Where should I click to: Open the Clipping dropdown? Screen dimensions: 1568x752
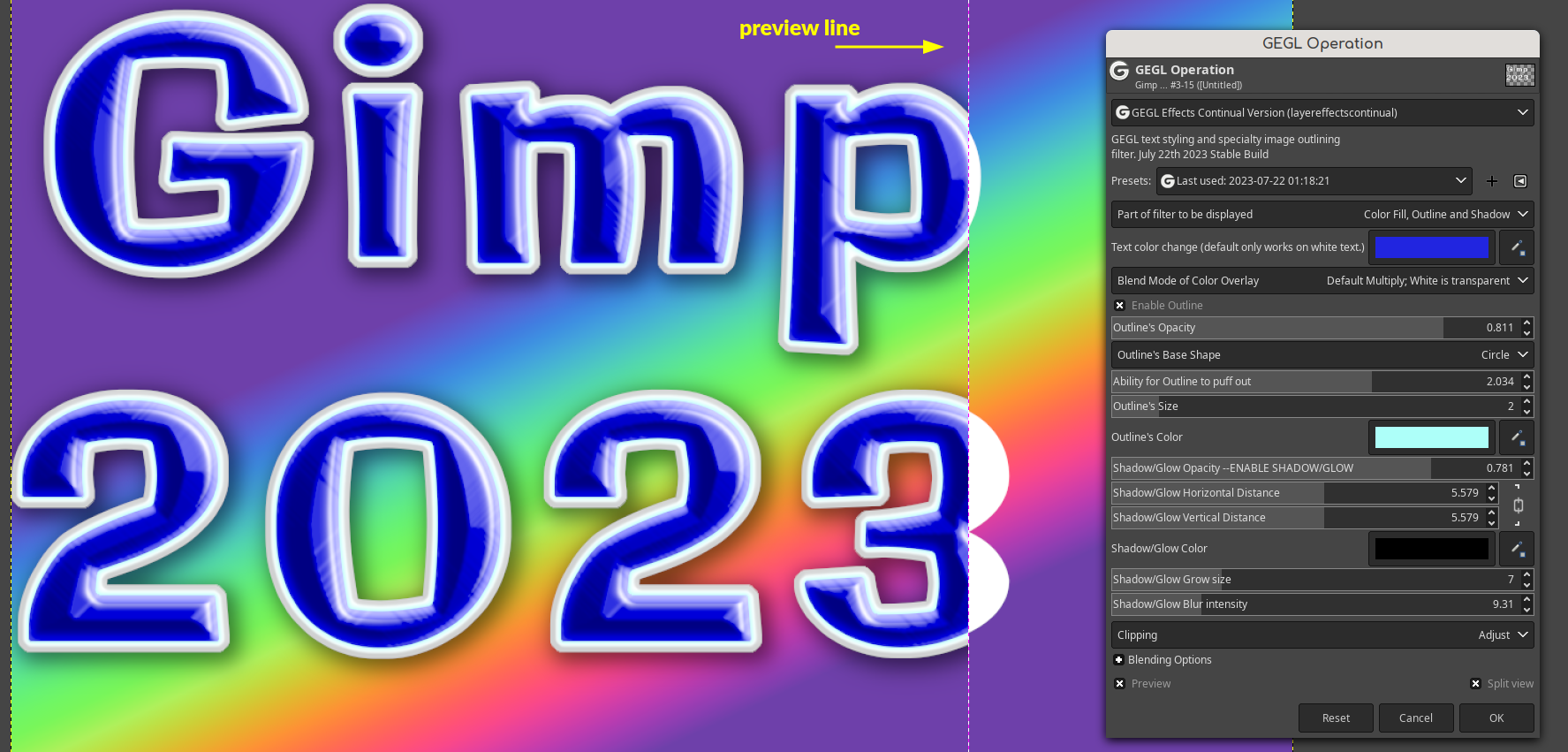click(1322, 635)
